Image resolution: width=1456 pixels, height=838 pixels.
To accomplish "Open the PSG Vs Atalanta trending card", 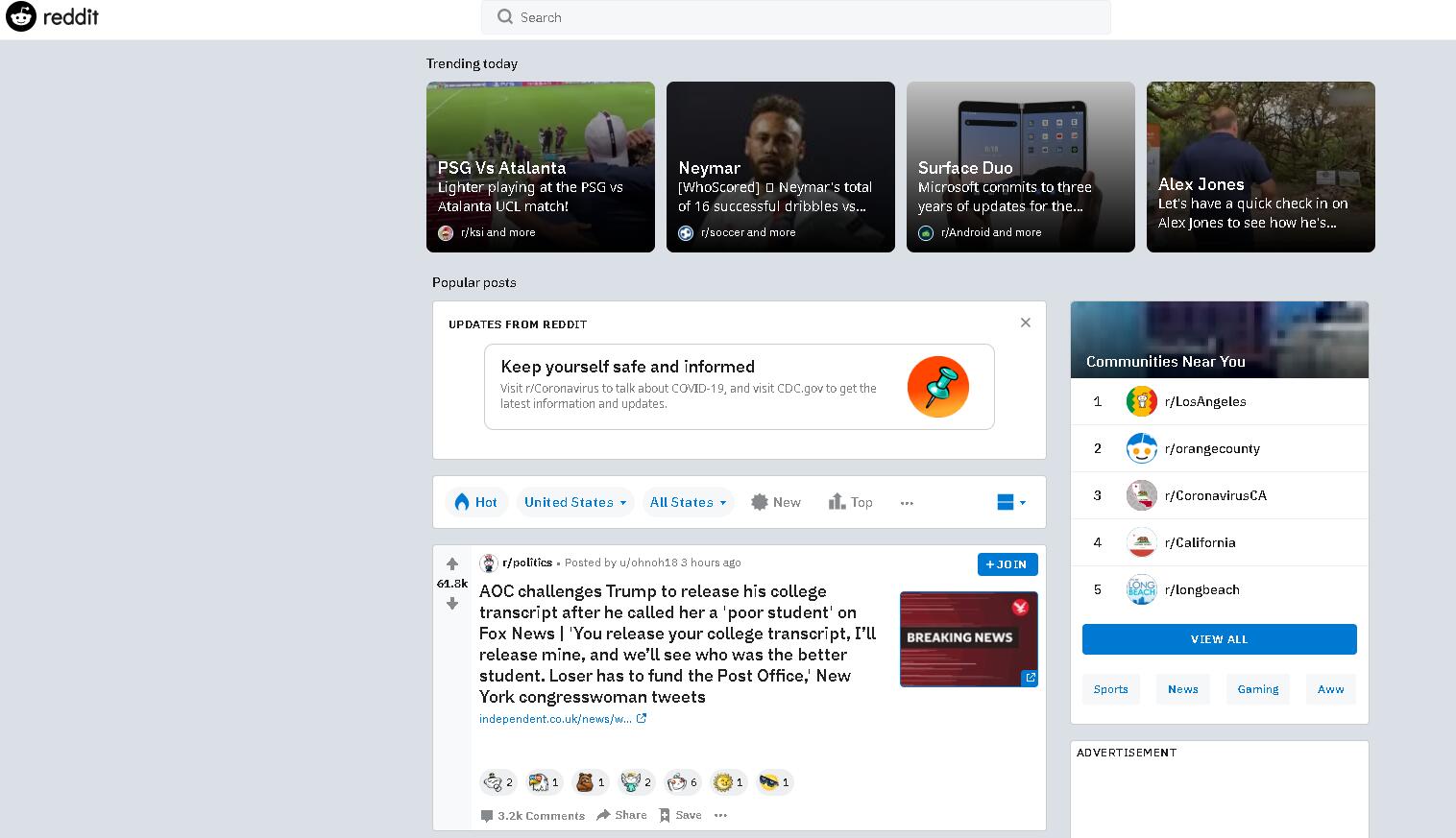I will click(x=541, y=167).
